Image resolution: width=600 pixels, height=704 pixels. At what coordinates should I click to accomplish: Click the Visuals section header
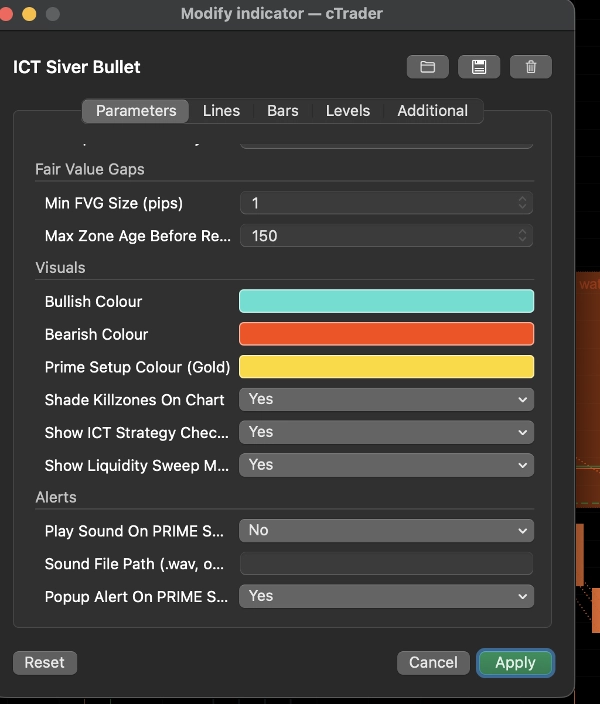pos(60,268)
